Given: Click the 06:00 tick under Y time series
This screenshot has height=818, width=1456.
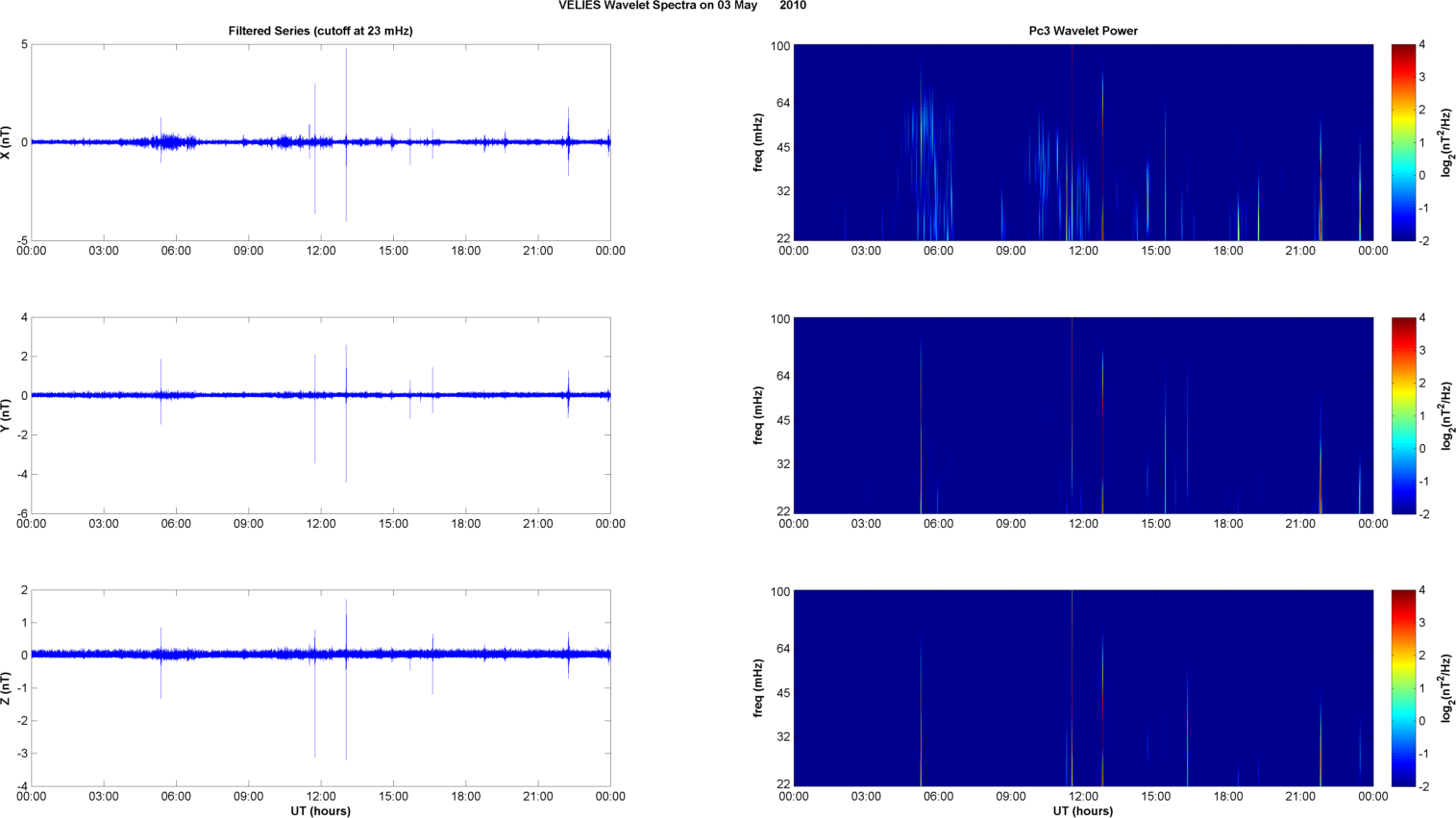Looking at the screenshot, I should pyautogui.click(x=176, y=524).
